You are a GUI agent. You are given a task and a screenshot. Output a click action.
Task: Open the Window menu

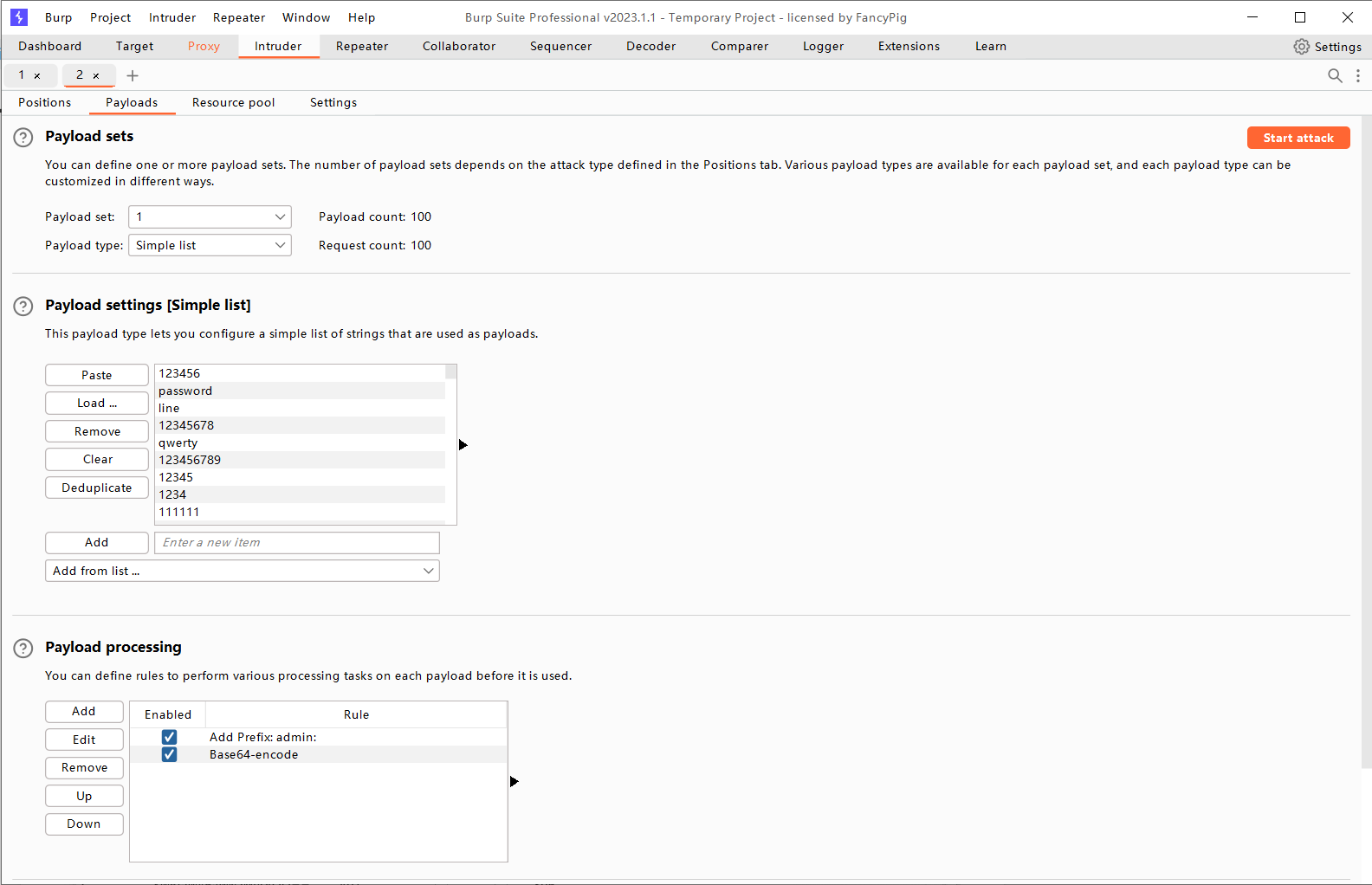306,17
